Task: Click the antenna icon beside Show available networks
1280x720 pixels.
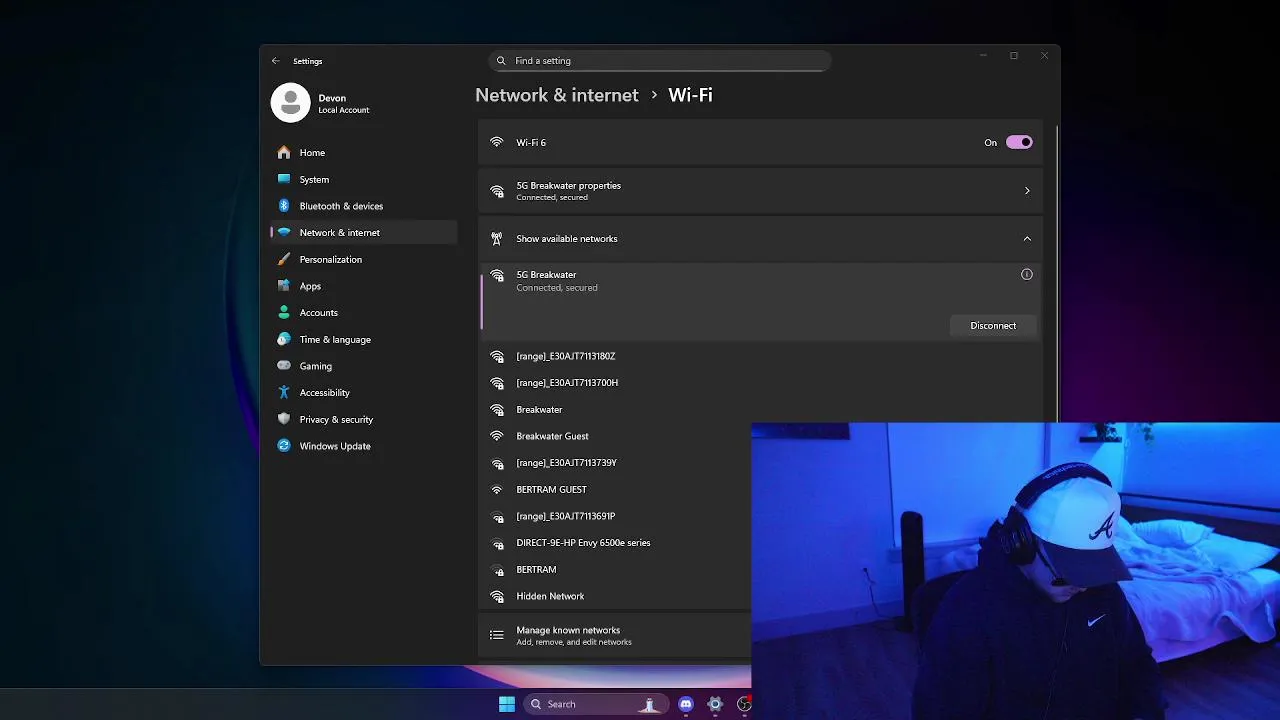Action: 497,239
